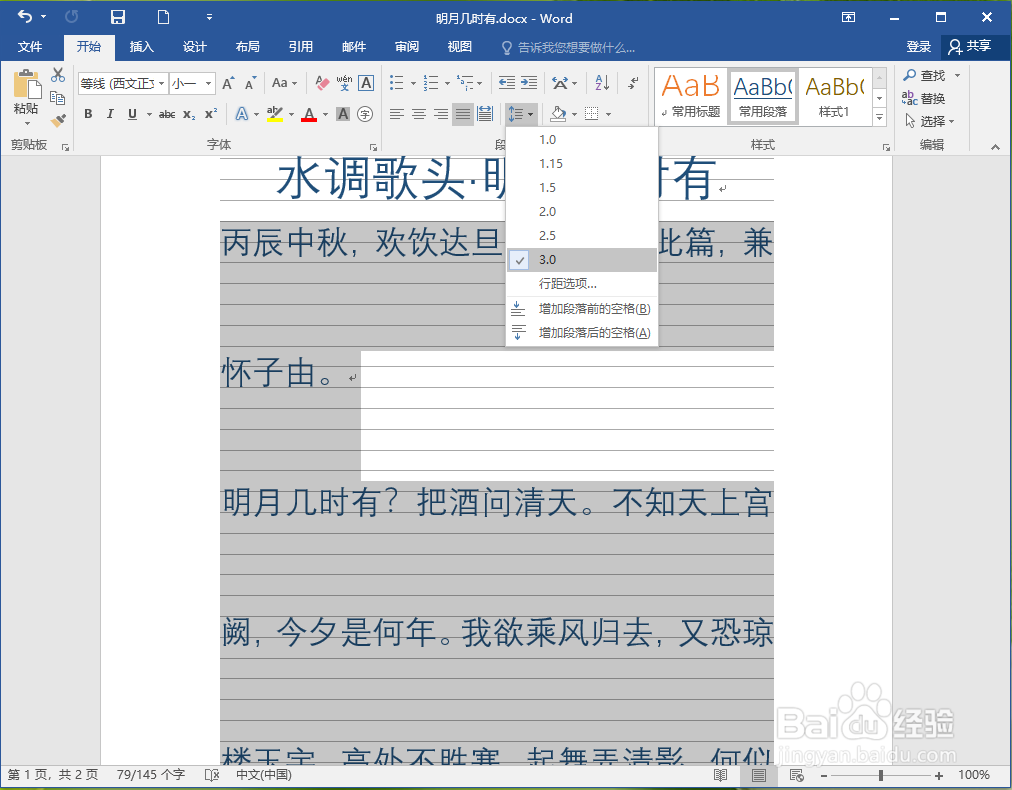Click the Clear All Formatting icon
Screen dimensions: 1012x790
pos(320,82)
